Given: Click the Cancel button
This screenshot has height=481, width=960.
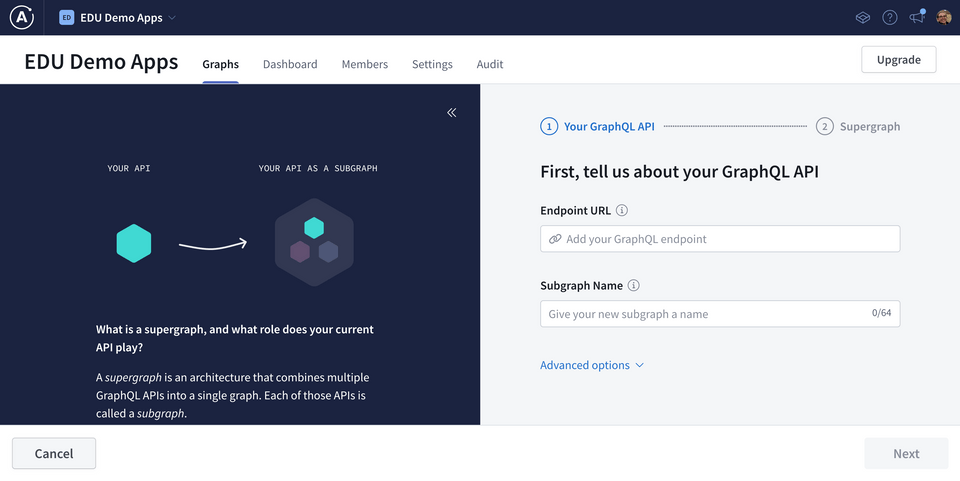Looking at the screenshot, I should [x=54, y=453].
